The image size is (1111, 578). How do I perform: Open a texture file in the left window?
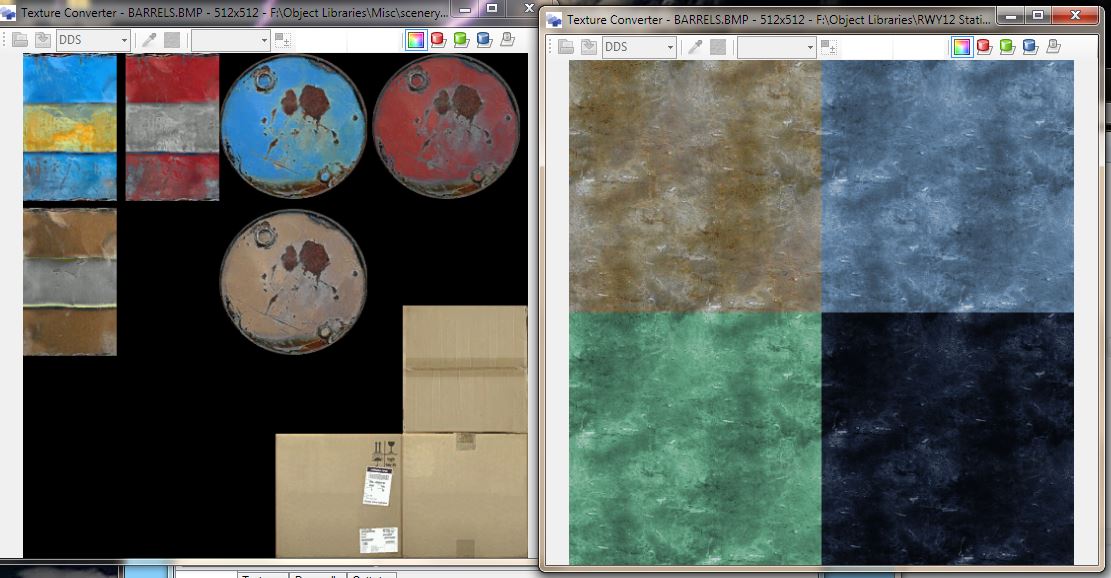click(20, 37)
